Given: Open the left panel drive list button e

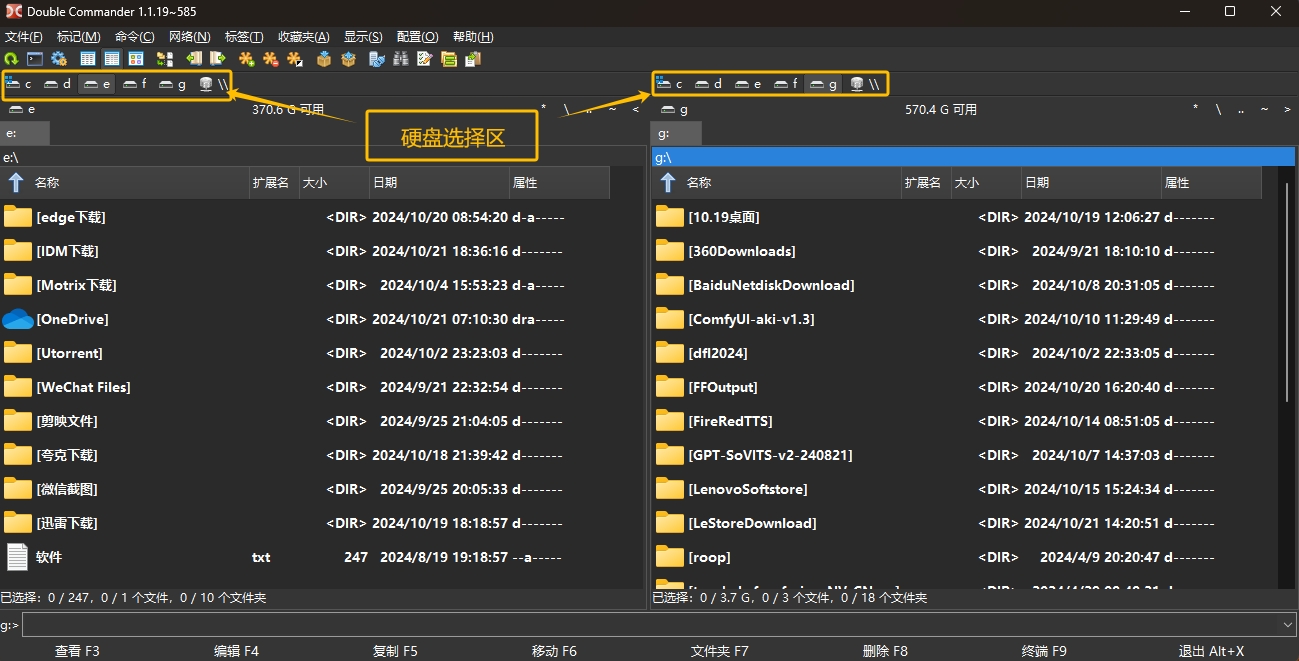Looking at the screenshot, I should pyautogui.click(x=21, y=109).
